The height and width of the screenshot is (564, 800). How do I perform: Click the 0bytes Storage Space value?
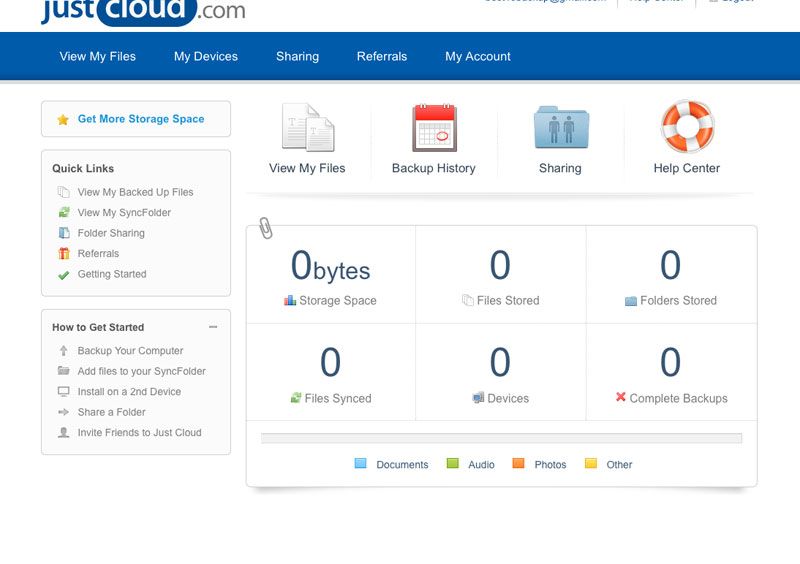pyautogui.click(x=330, y=266)
